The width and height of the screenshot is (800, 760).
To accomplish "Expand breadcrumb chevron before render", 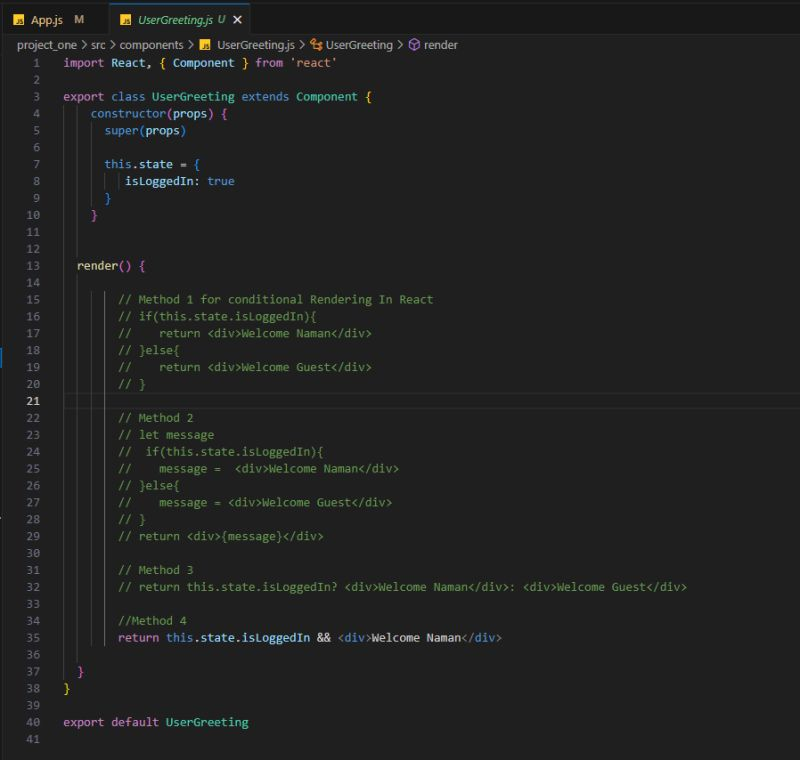I will (x=400, y=45).
